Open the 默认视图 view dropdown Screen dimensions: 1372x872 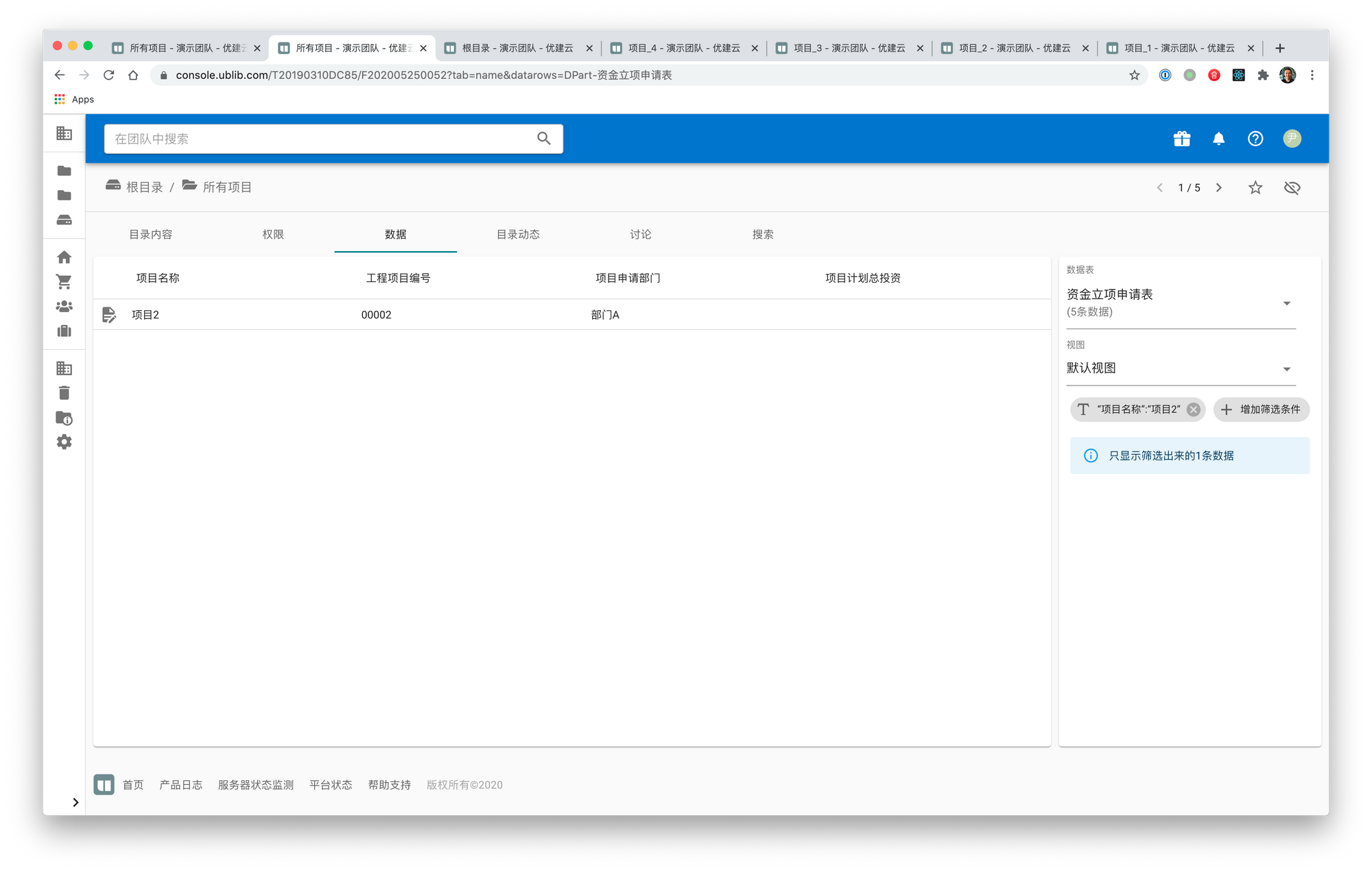(1286, 369)
